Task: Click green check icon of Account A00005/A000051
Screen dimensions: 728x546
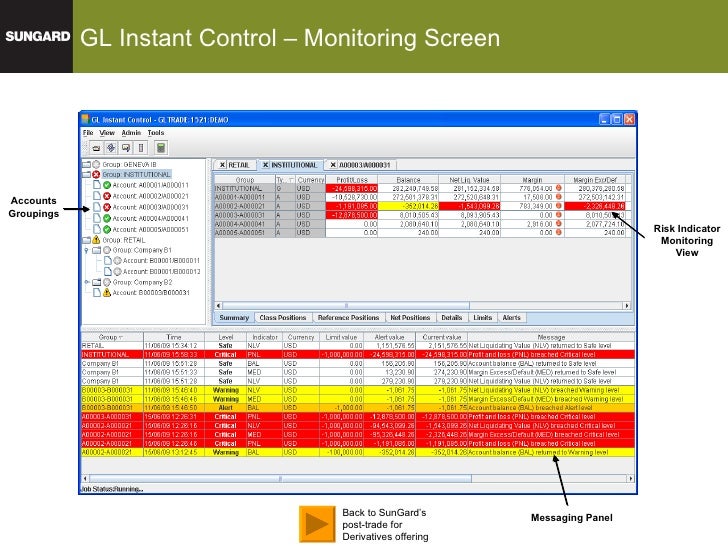Action: tap(107, 229)
